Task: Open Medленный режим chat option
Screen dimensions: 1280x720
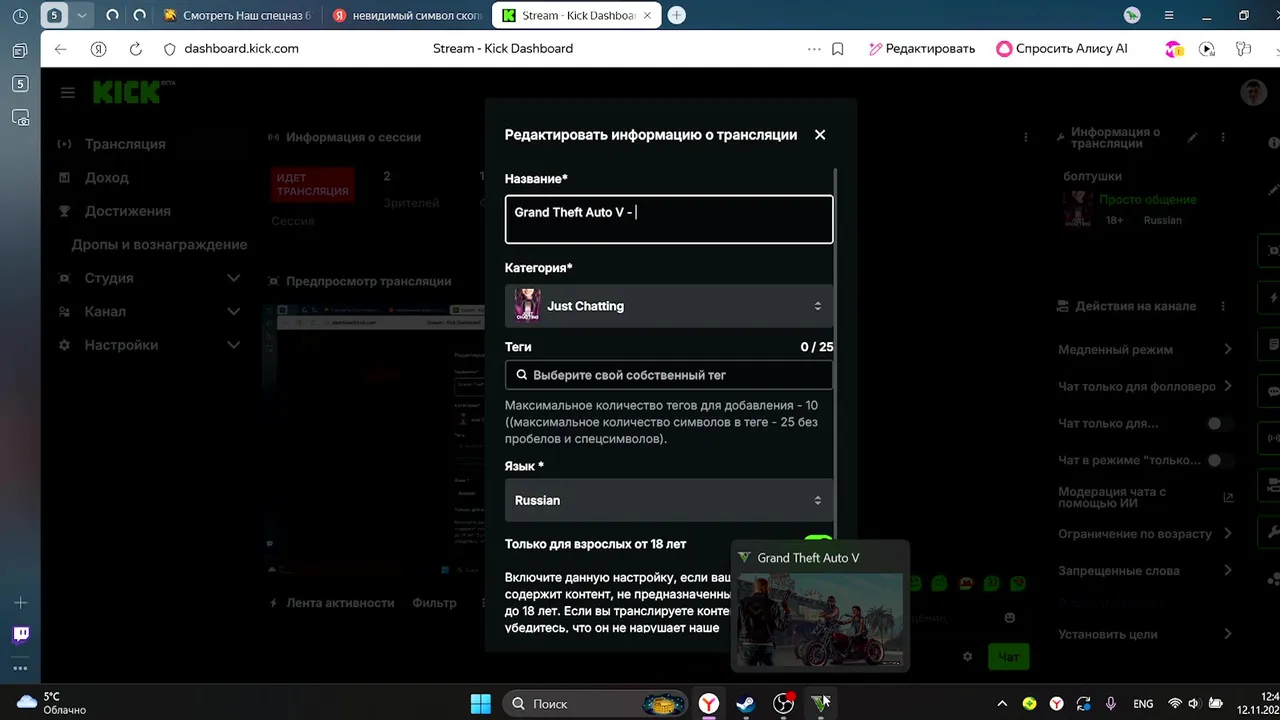Action: (x=1145, y=350)
